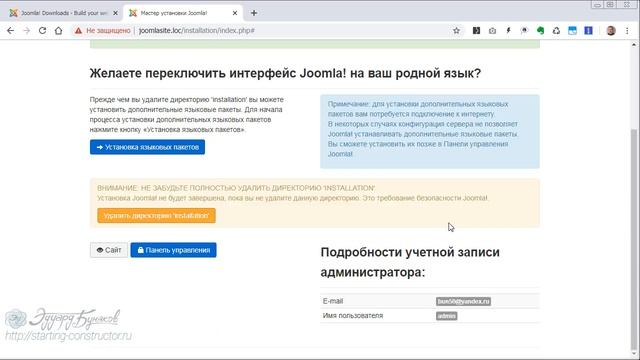The height and width of the screenshot is (360, 640).
Task: Click the language switch heading text
Action: pyautogui.click(x=285, y=73)
